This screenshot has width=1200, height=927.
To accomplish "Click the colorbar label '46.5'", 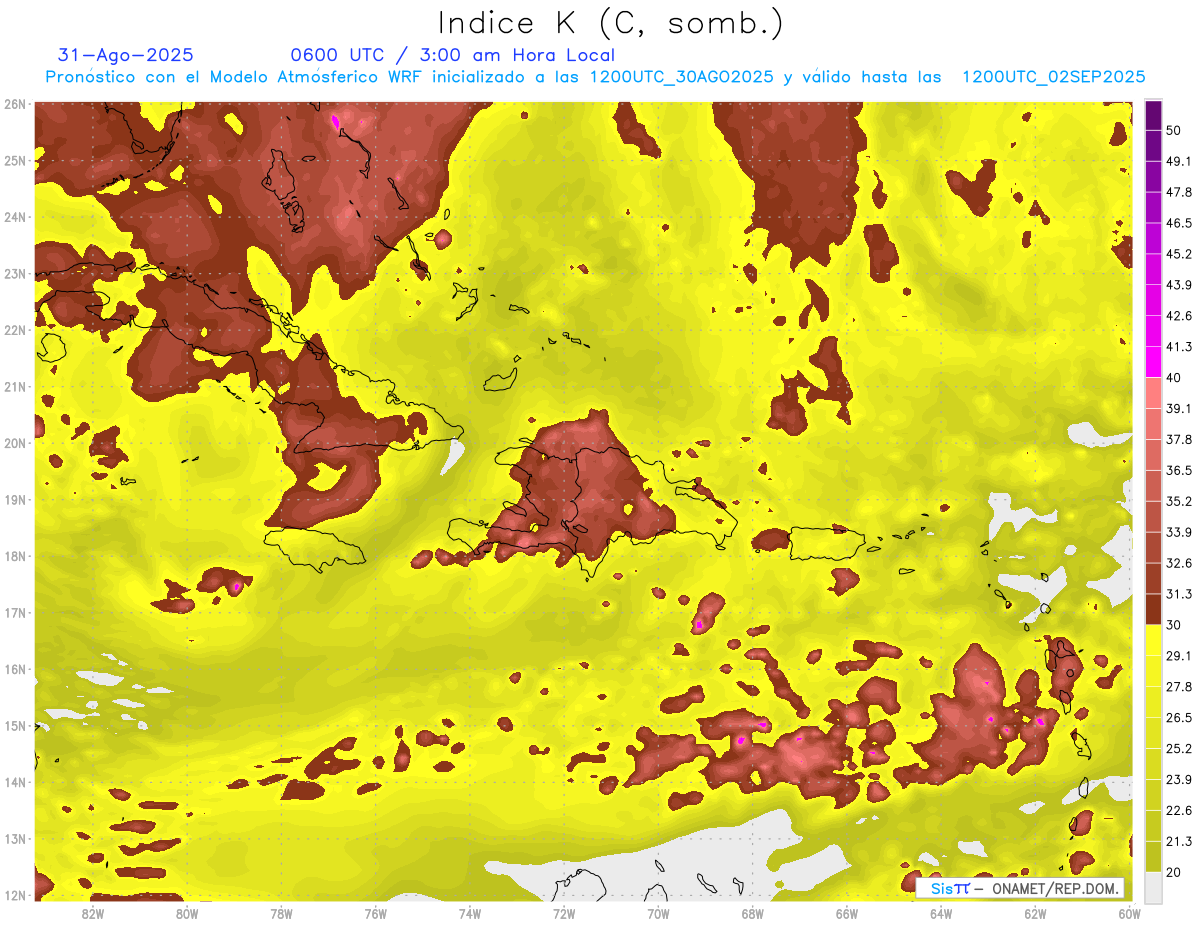I will pos(1179,224).
